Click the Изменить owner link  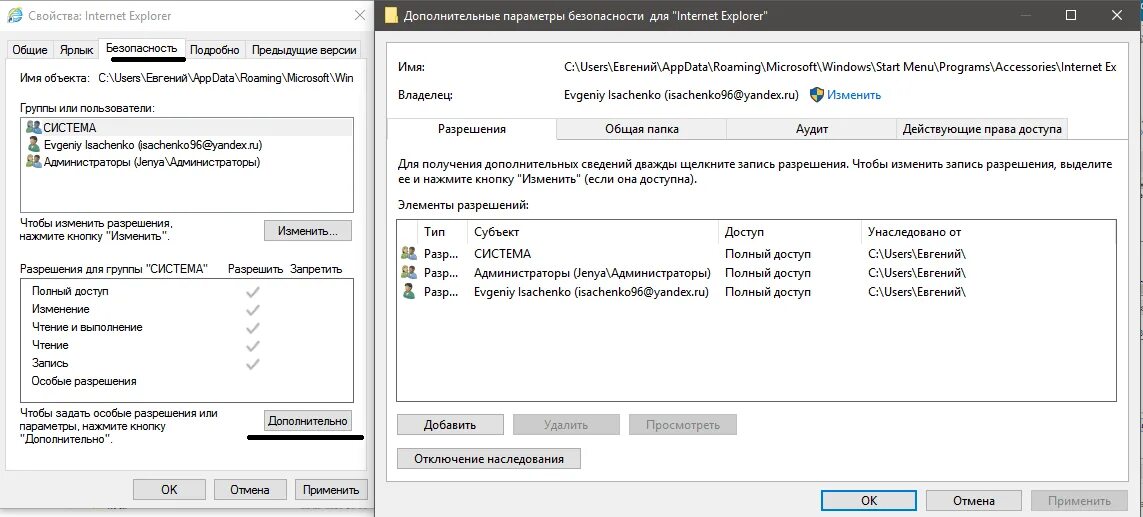(x=854, y=95)
